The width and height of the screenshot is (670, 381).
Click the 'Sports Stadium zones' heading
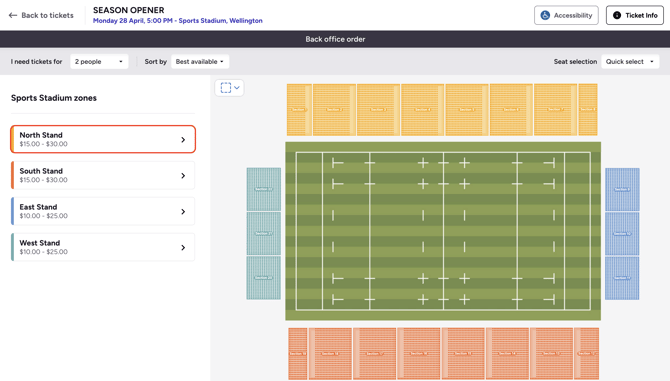tap(54, 98)
